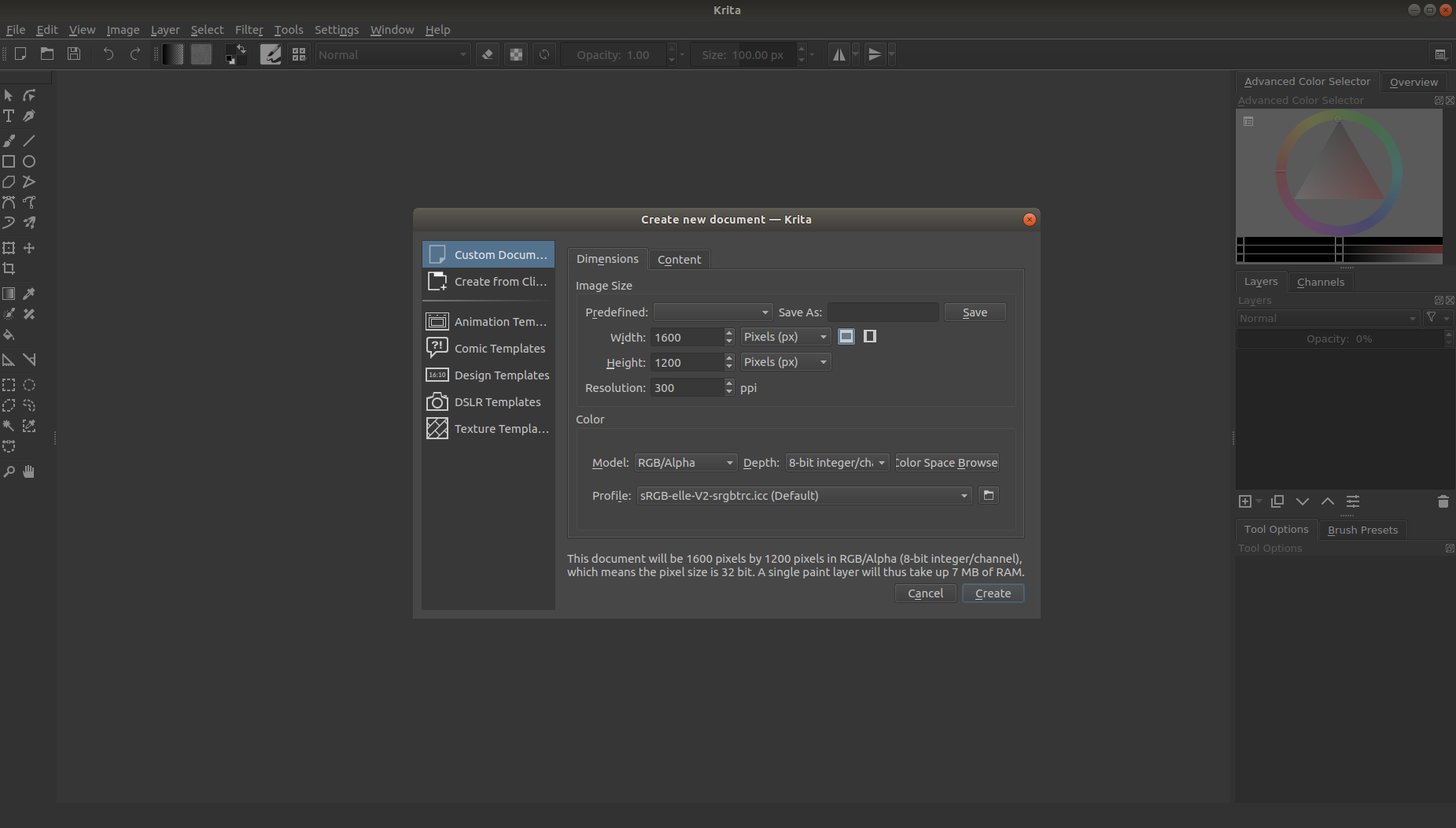Choose the Line tool
The height and width of the screenshot is (828, 1456).
[29, 141]
